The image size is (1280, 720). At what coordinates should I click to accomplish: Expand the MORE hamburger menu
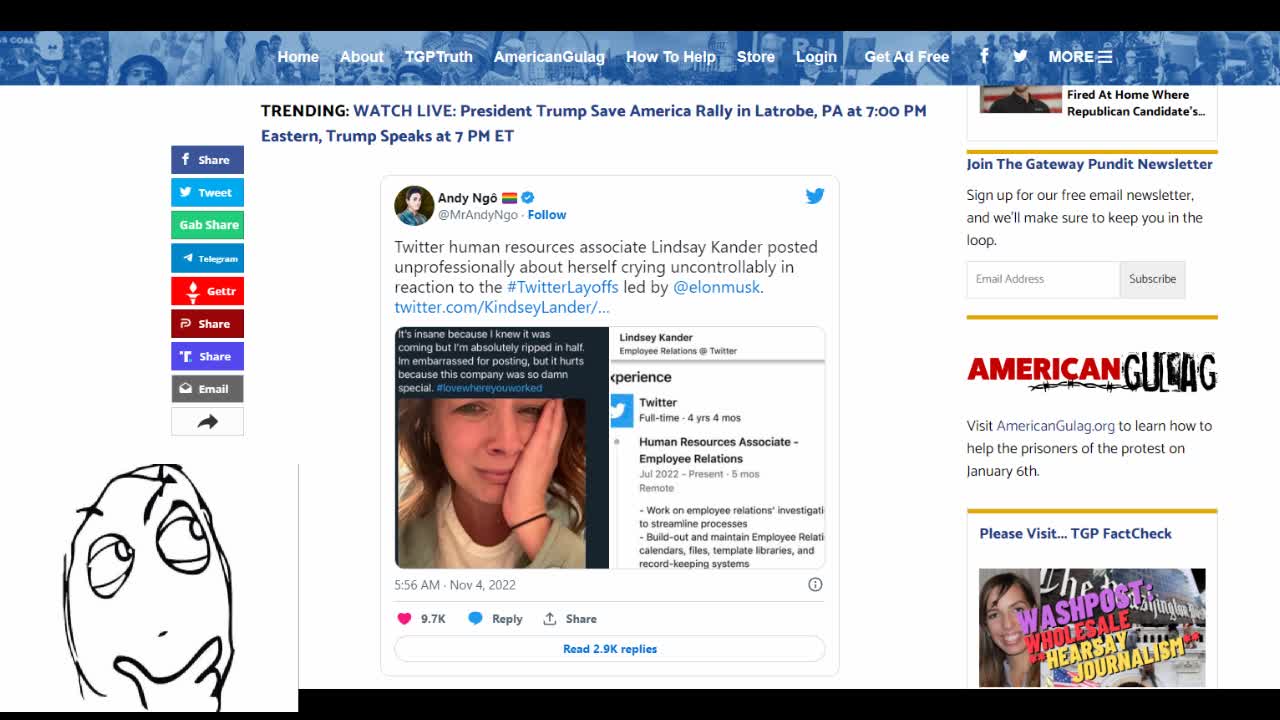coord(1080,57)
